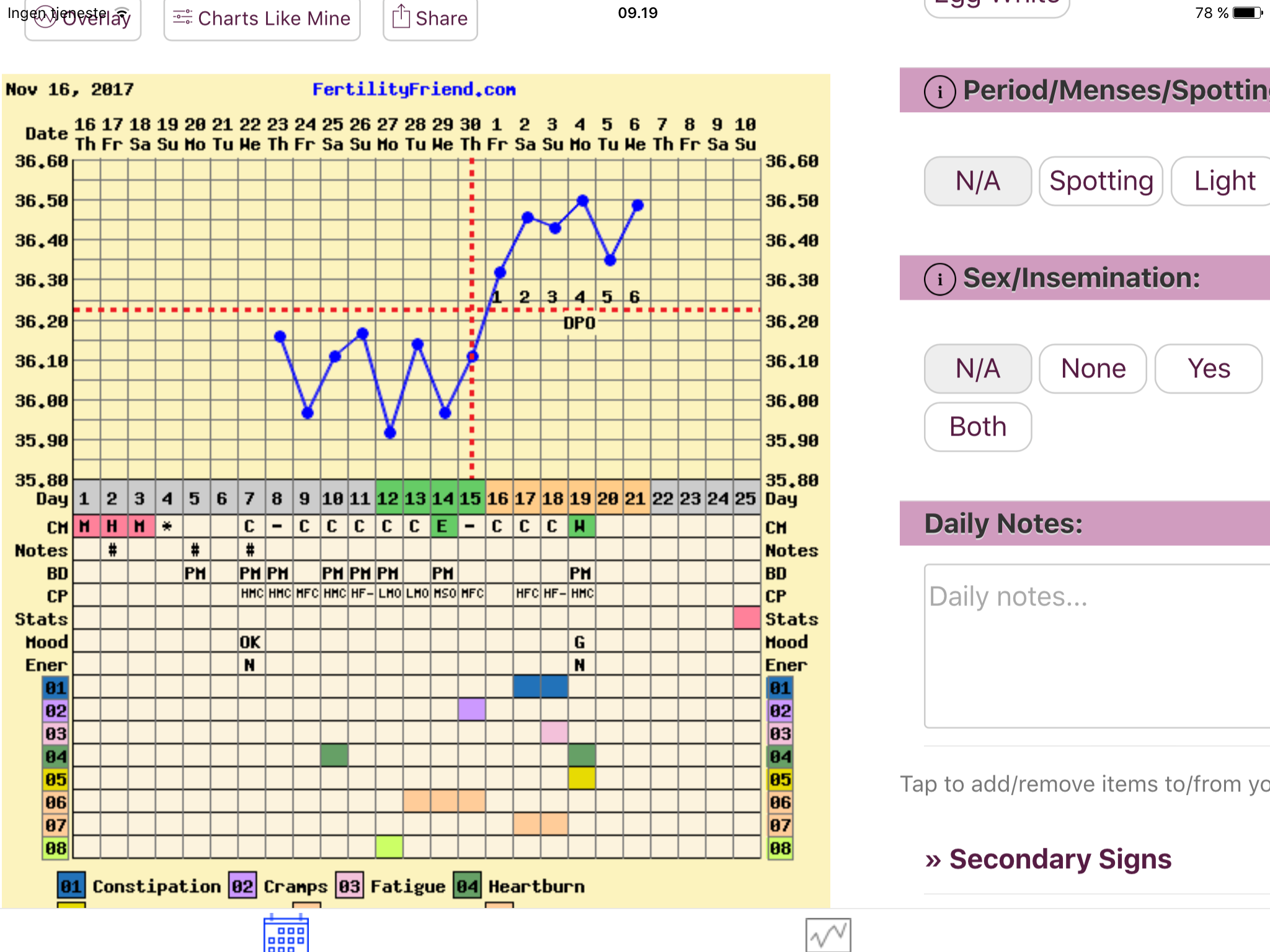The image size is (1270, 952).
Task: Choose None under Sex/Insemination
Action: pos(1093,369)
